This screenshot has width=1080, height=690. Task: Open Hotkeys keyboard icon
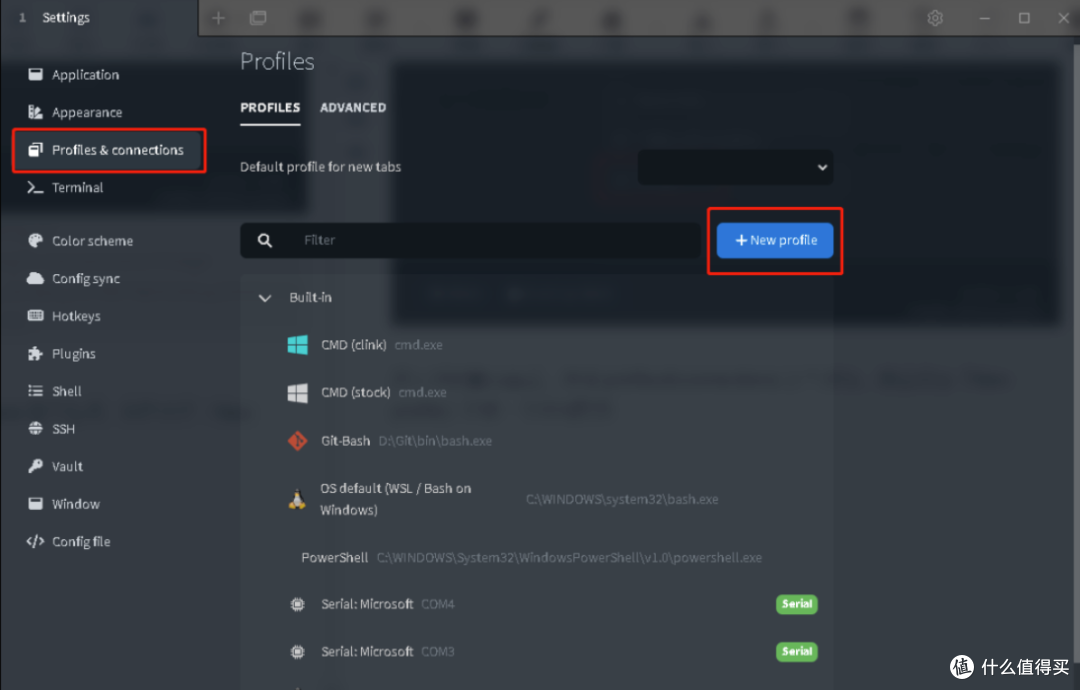point(35,315)
